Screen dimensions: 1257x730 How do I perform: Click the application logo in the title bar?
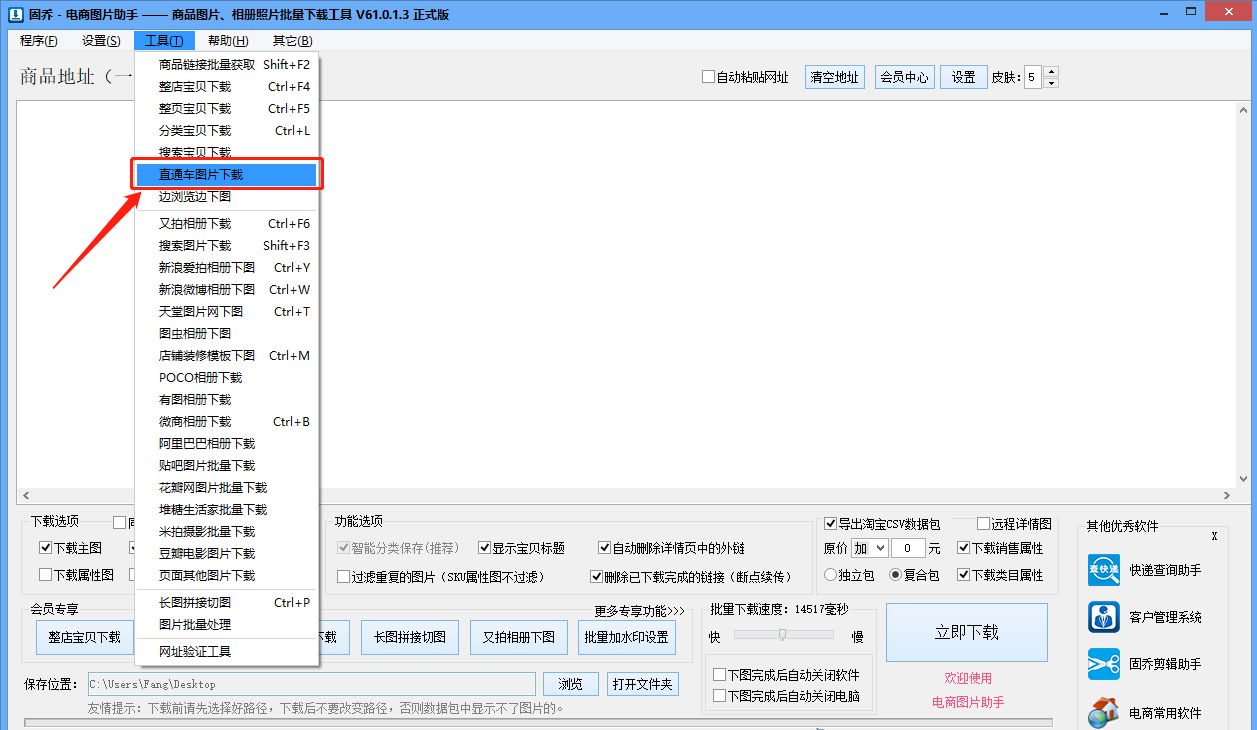point(13,12)
